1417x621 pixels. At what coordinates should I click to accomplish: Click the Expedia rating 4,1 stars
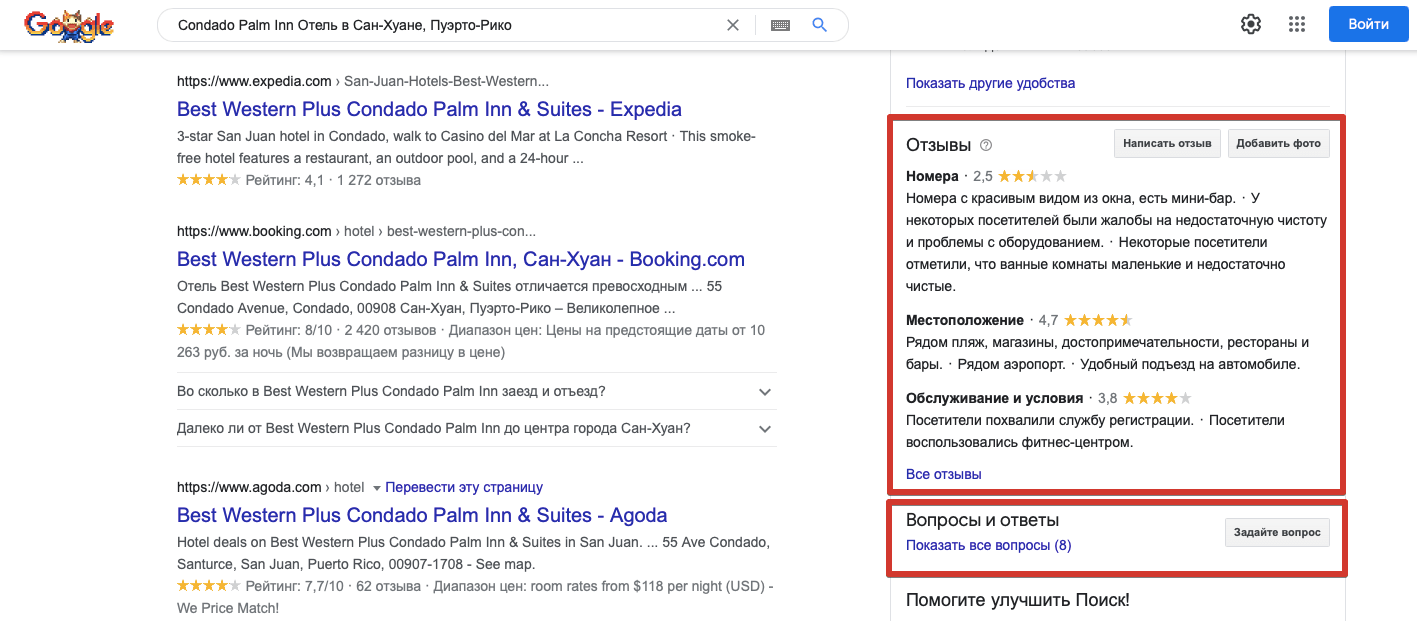209,180
